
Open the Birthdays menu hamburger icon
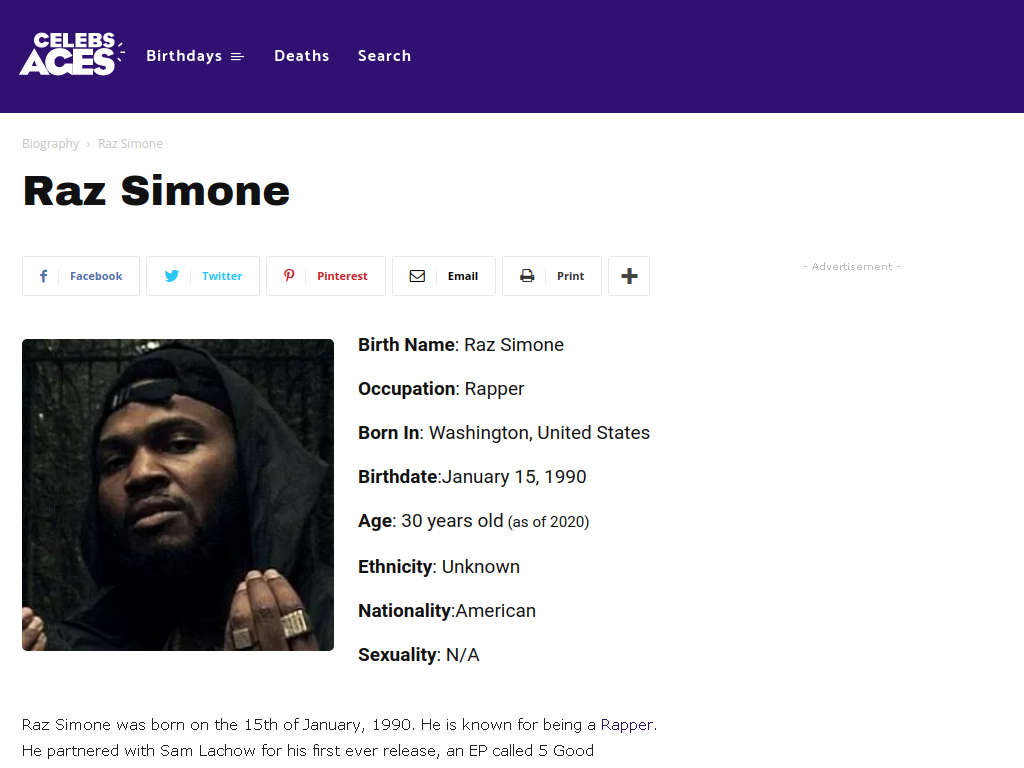click(x=238, y=57)
